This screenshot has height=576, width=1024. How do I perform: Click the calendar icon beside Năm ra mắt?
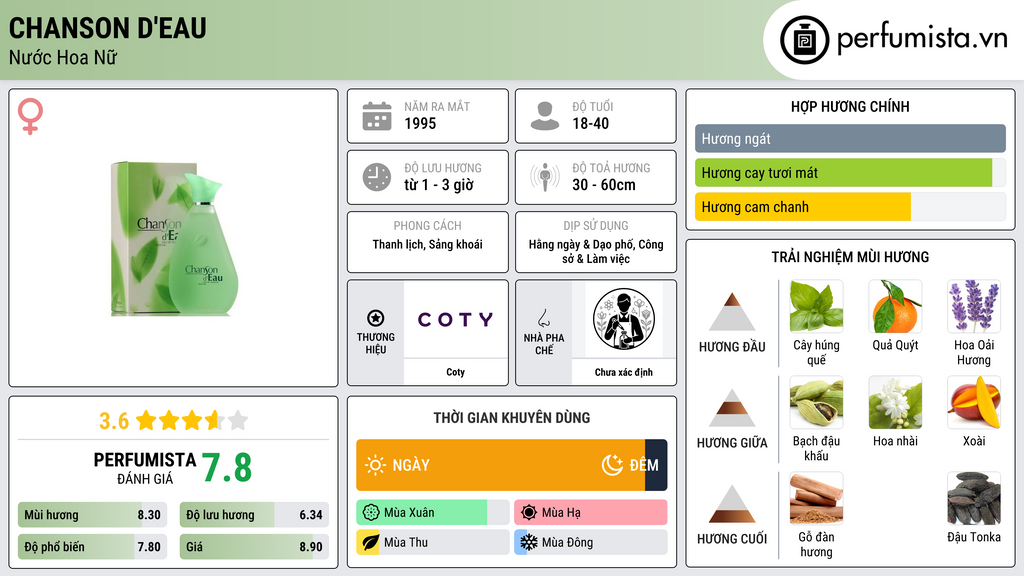click(x=377, y=116)
